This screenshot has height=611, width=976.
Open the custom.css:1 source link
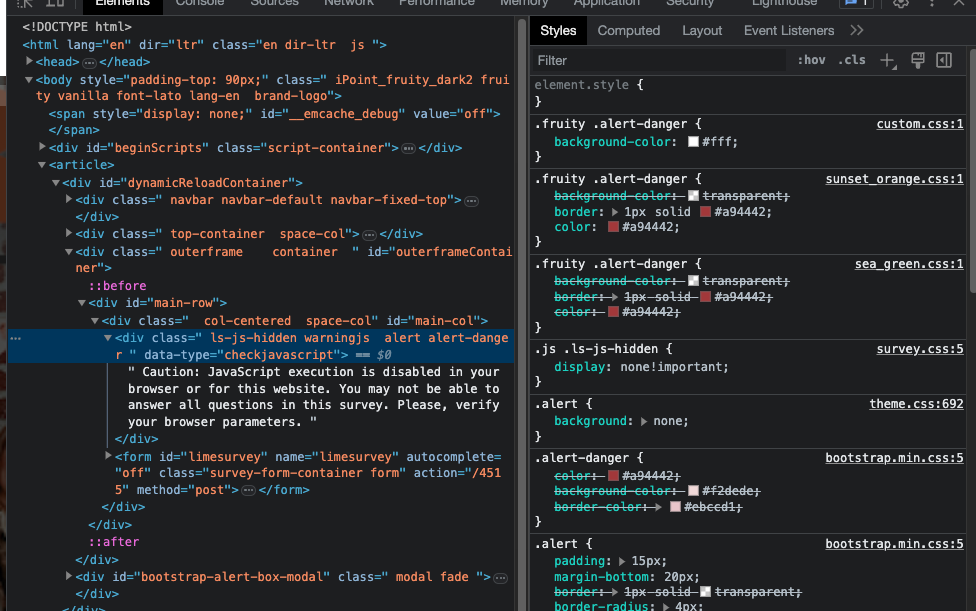coord(919,125)
